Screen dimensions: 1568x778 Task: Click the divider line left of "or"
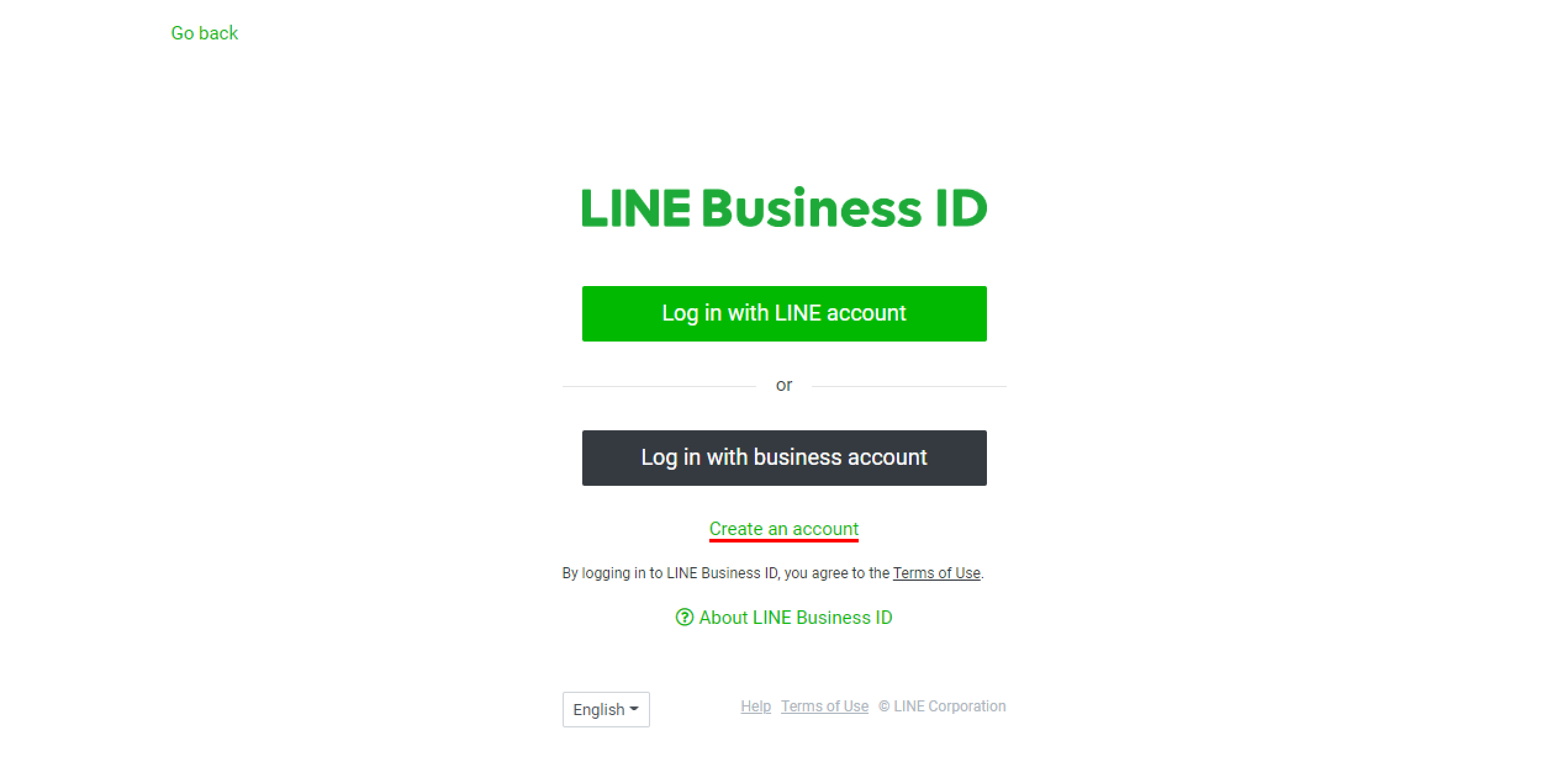(659, 387)
